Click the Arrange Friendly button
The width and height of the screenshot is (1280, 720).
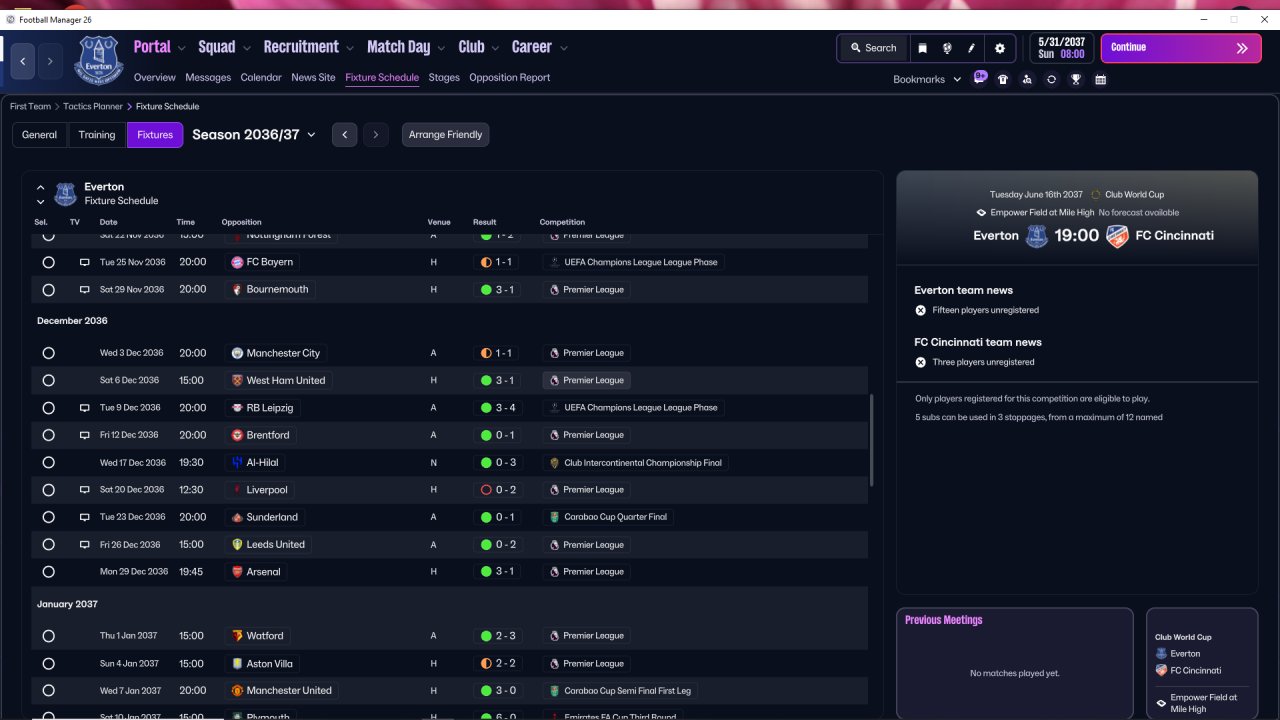[x=445, y=135]
